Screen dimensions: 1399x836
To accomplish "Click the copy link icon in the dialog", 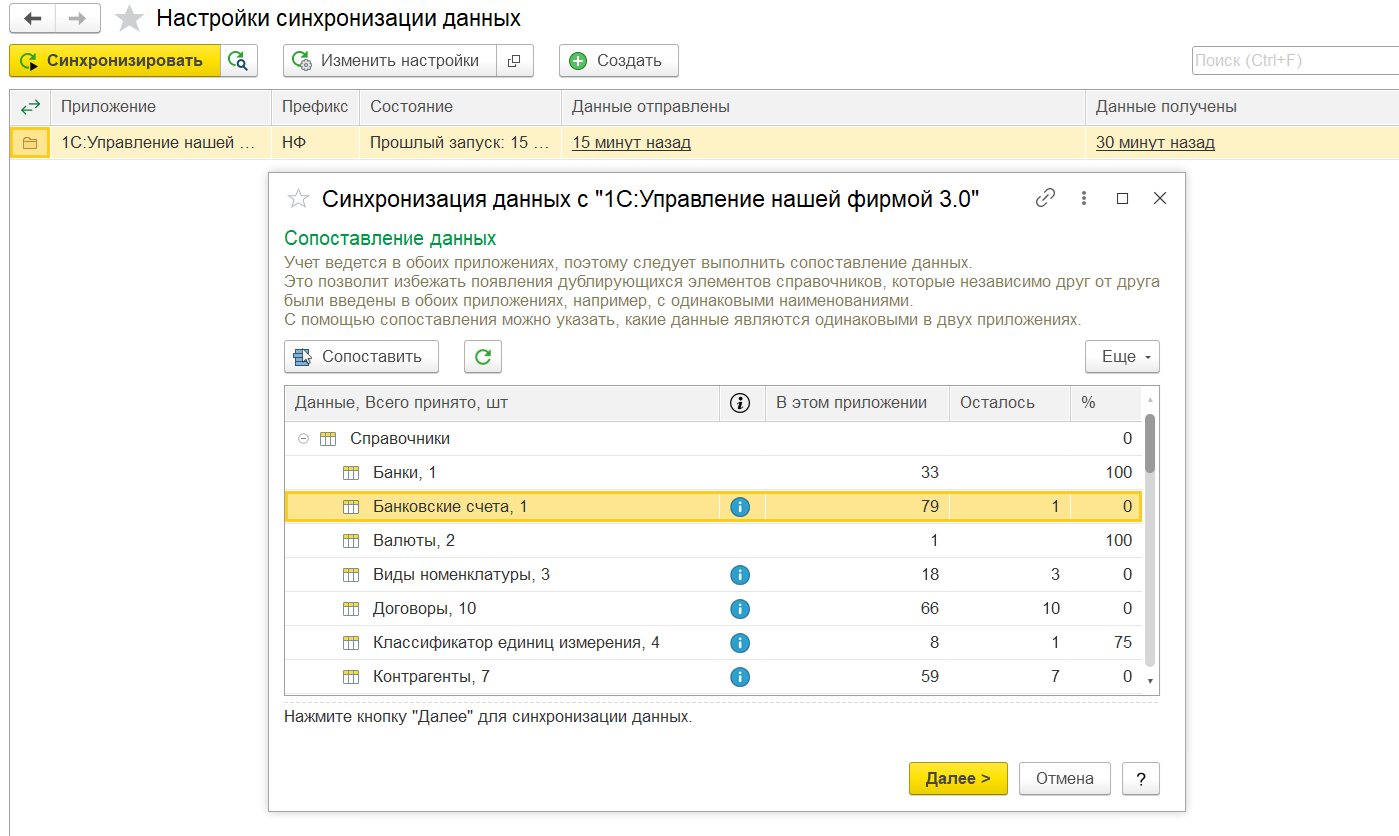I will [x=1045, y=198].
